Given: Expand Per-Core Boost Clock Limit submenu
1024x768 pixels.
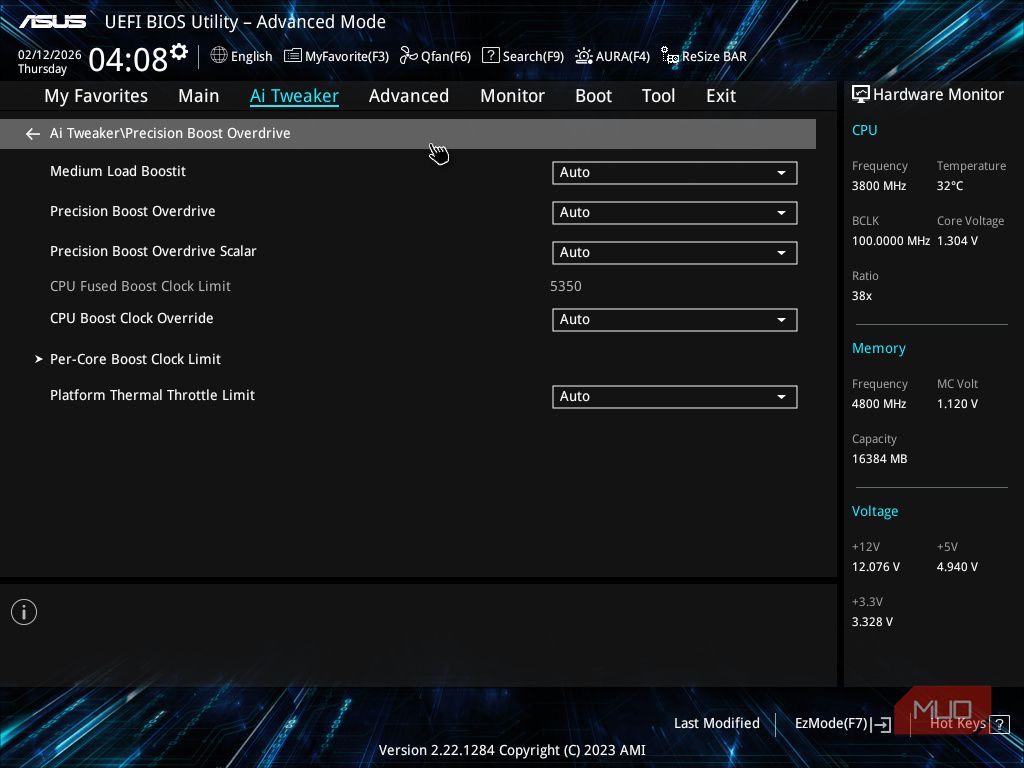Looking at the screenshot, I should coord(135,359).
